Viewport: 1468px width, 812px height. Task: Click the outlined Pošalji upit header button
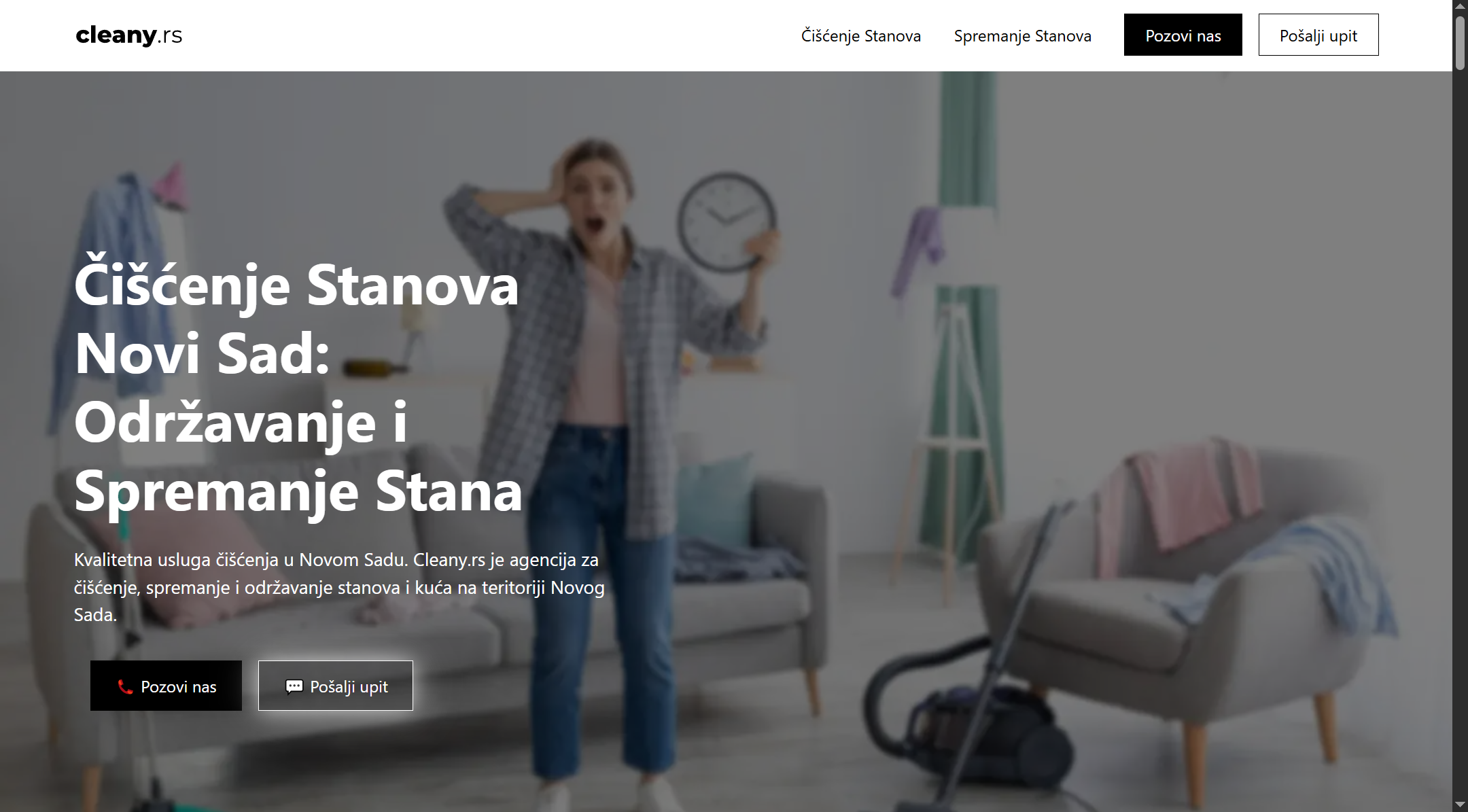[x=1318, y=35]
